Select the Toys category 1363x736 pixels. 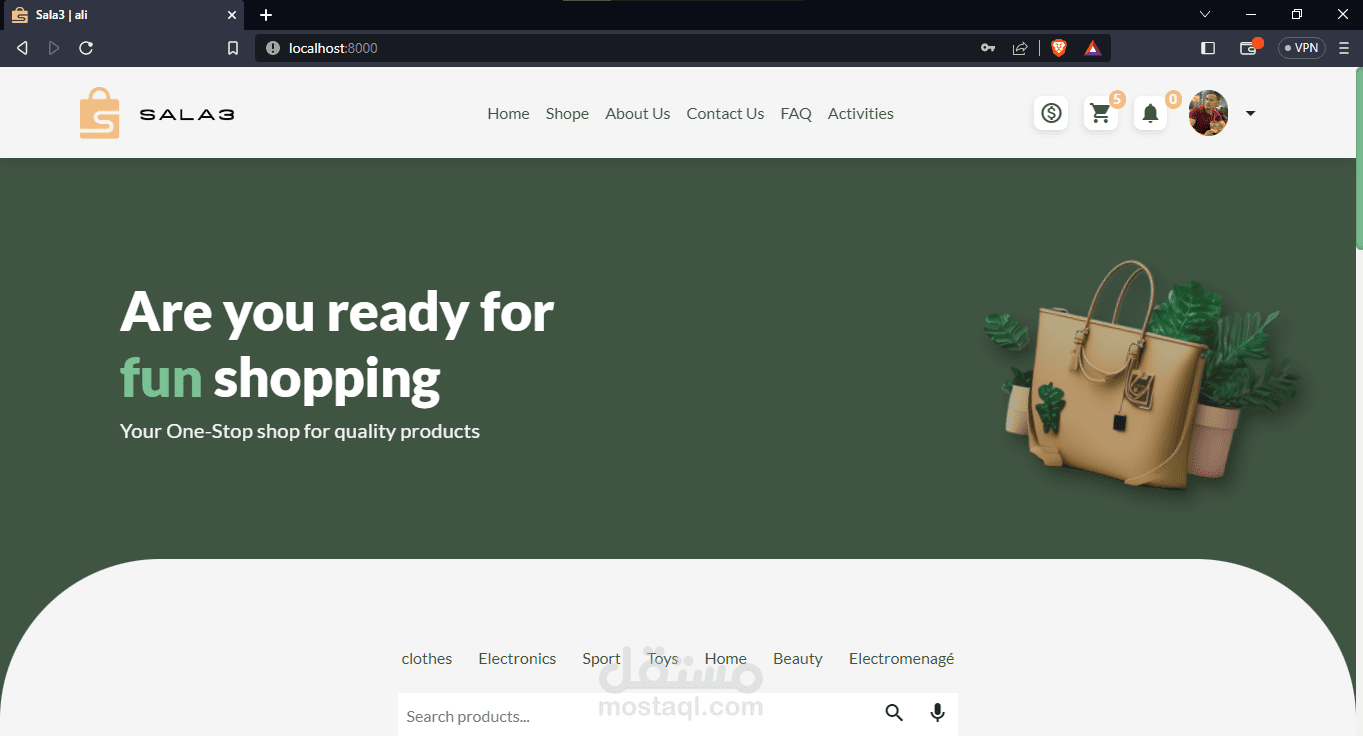pos(662,658)
